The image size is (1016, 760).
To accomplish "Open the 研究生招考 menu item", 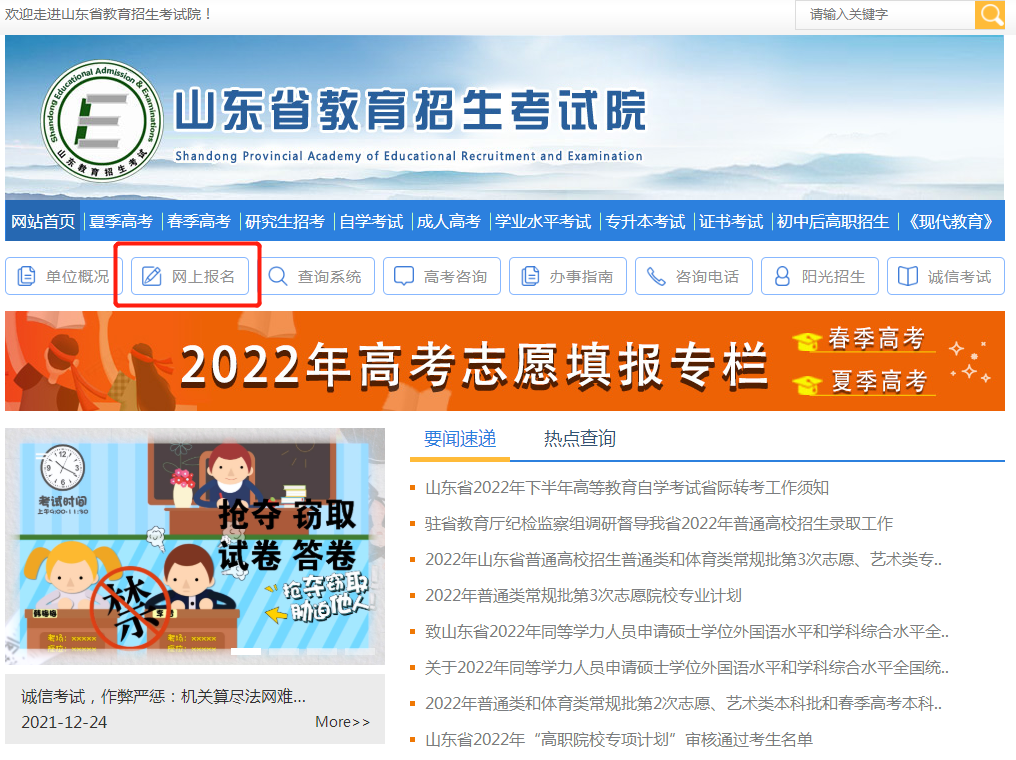I will point(286,222).
